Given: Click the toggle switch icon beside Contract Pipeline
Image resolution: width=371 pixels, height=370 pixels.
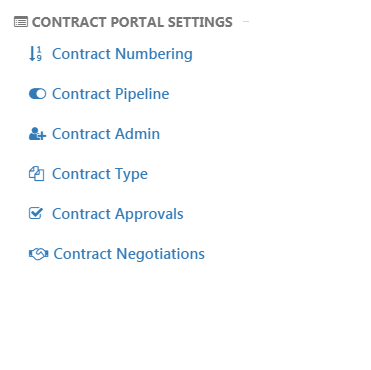Looking at the screenshot, I should coord(37,94).
